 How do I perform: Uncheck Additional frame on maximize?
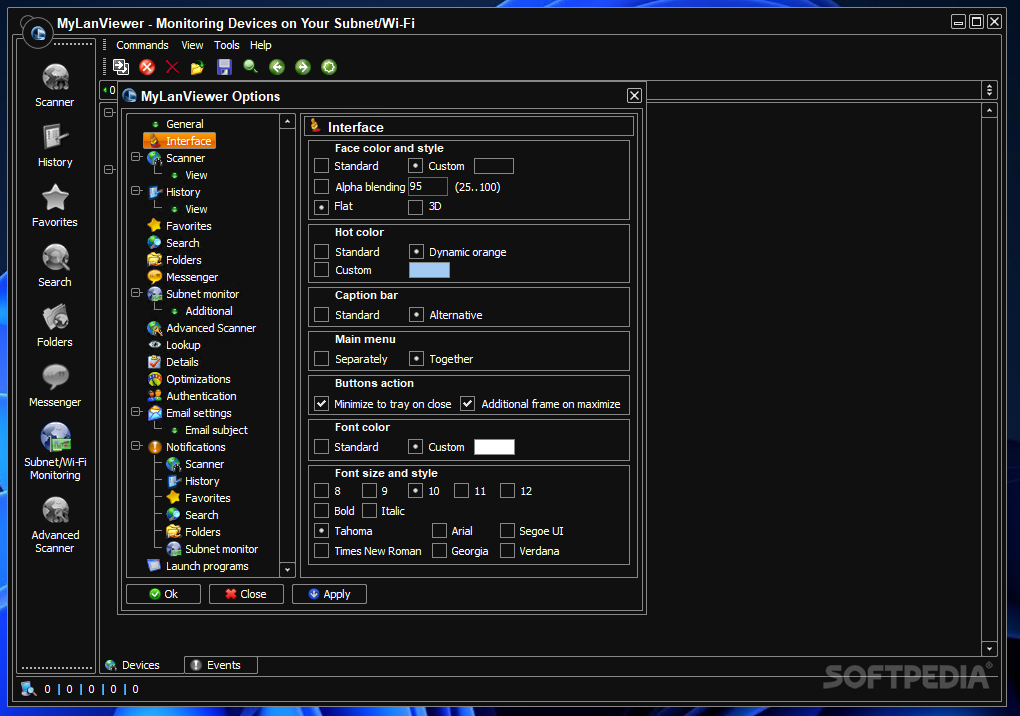coord(468,404)
